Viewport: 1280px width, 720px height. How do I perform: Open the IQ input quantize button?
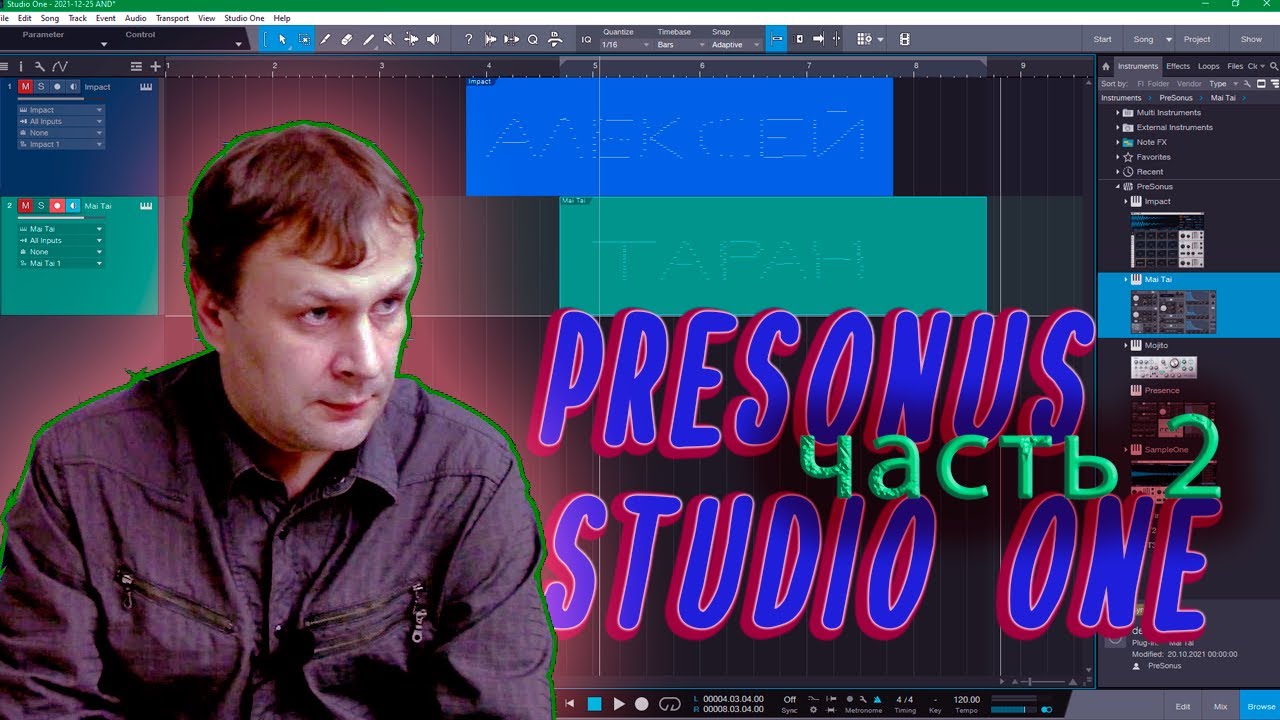(x=586, y=40)
